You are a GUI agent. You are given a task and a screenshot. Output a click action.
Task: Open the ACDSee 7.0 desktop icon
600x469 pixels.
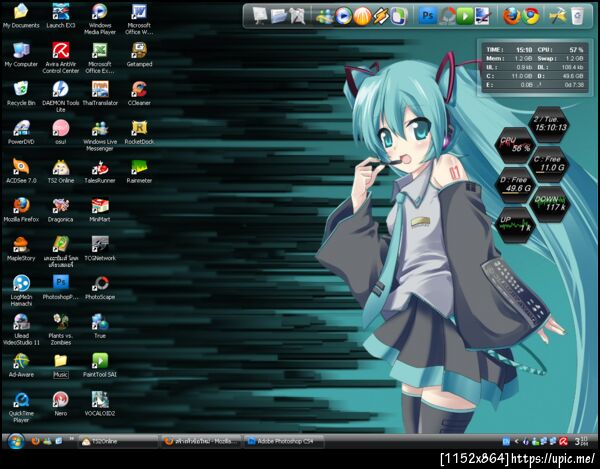click(21, 171)
